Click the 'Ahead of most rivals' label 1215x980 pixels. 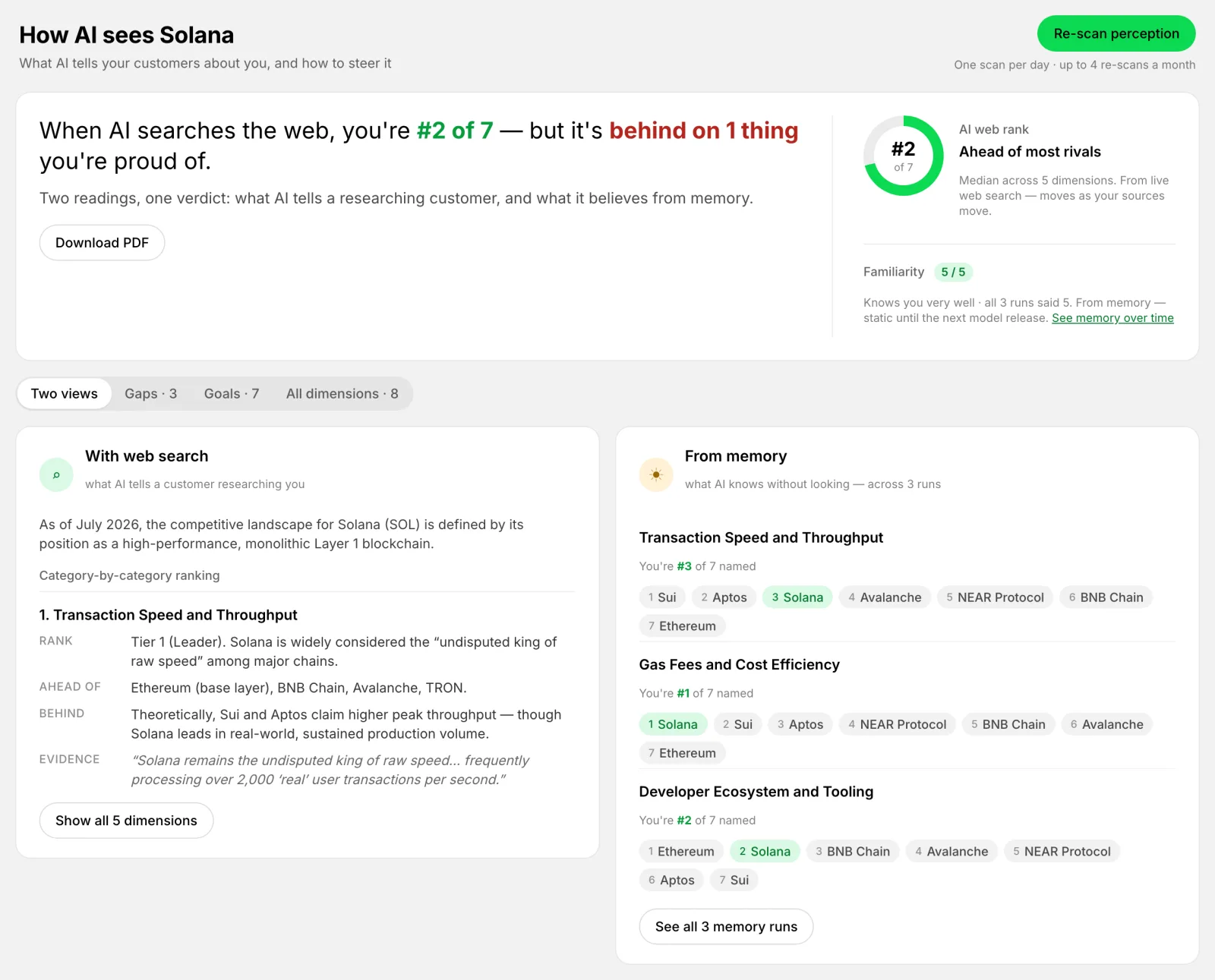(x=1030, y=152)
